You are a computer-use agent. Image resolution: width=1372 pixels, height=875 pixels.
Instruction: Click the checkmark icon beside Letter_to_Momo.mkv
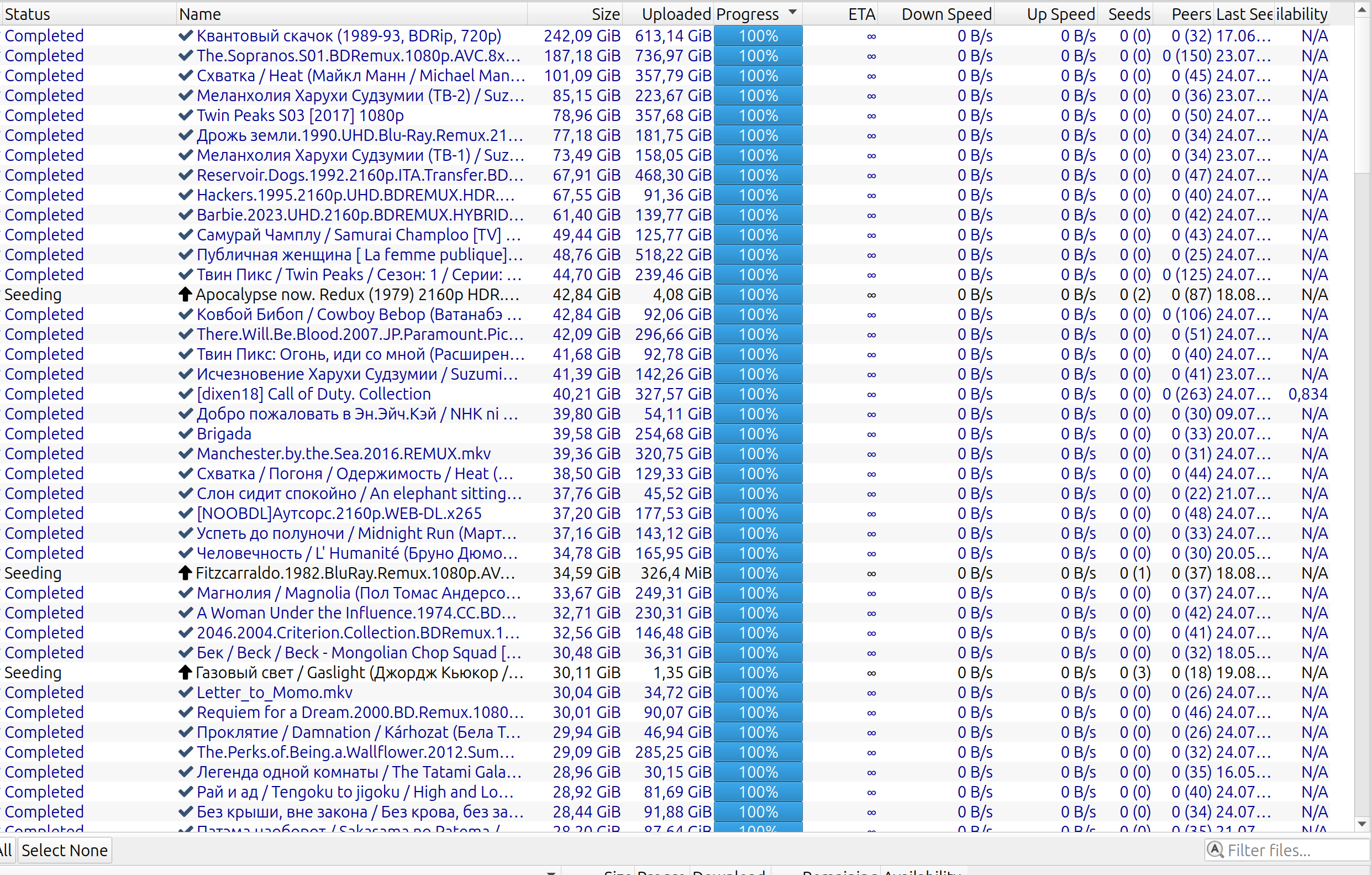[x=185, y=692]
